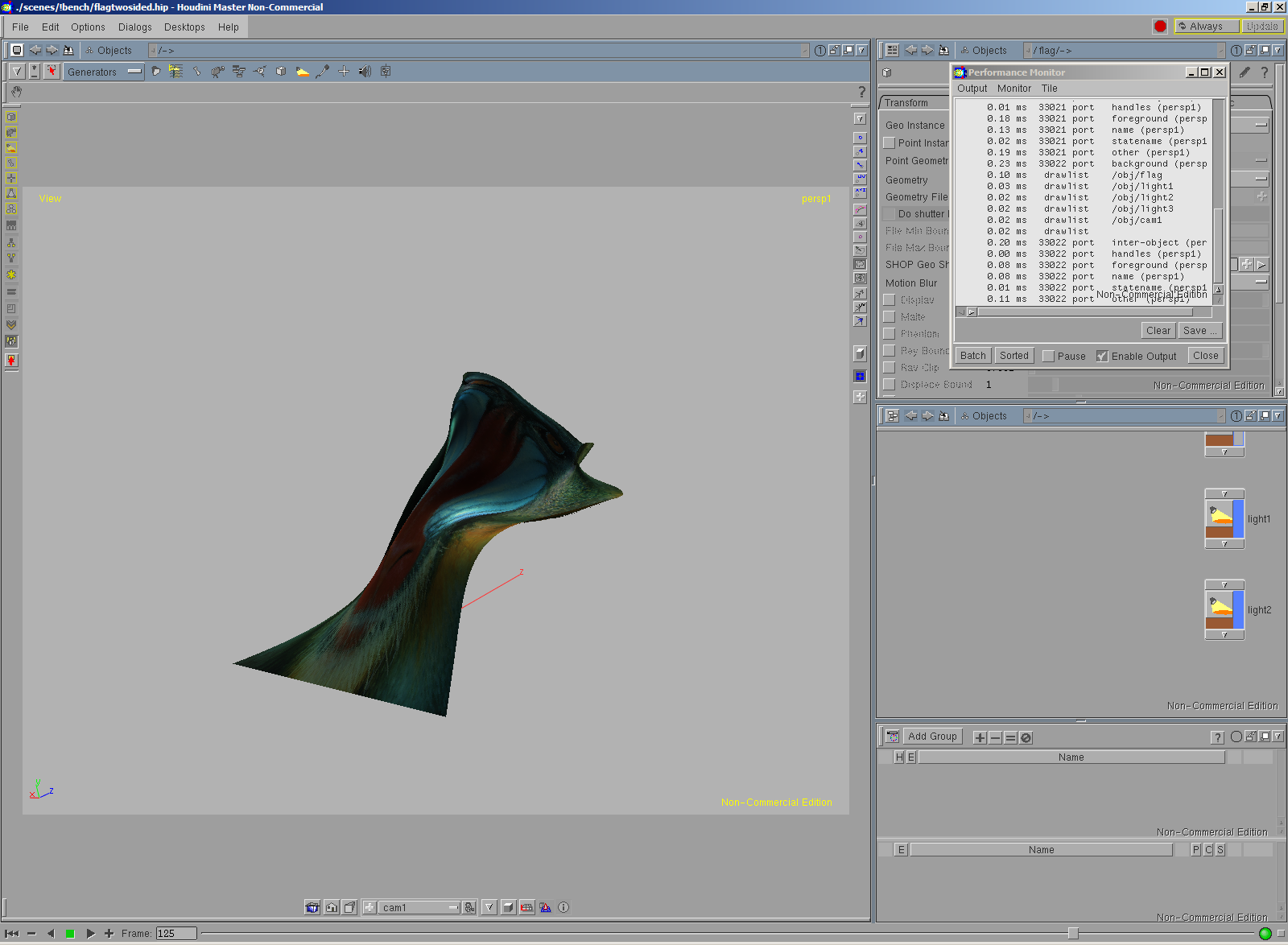Check the Point Instancing checkbox
The width and height of the screenshot is (1288, 945).
(890, 142)
